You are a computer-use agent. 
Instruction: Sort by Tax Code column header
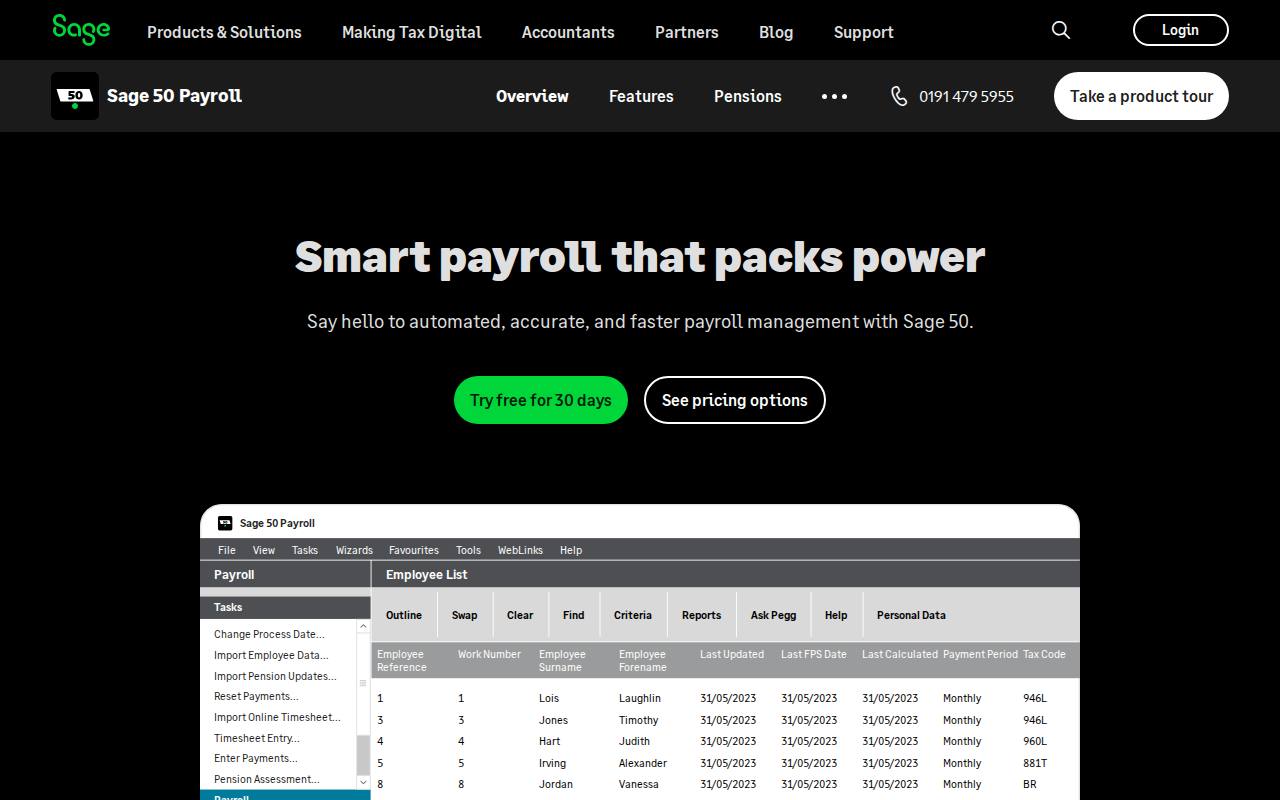pyautogui.click(x=1044, y=654)
